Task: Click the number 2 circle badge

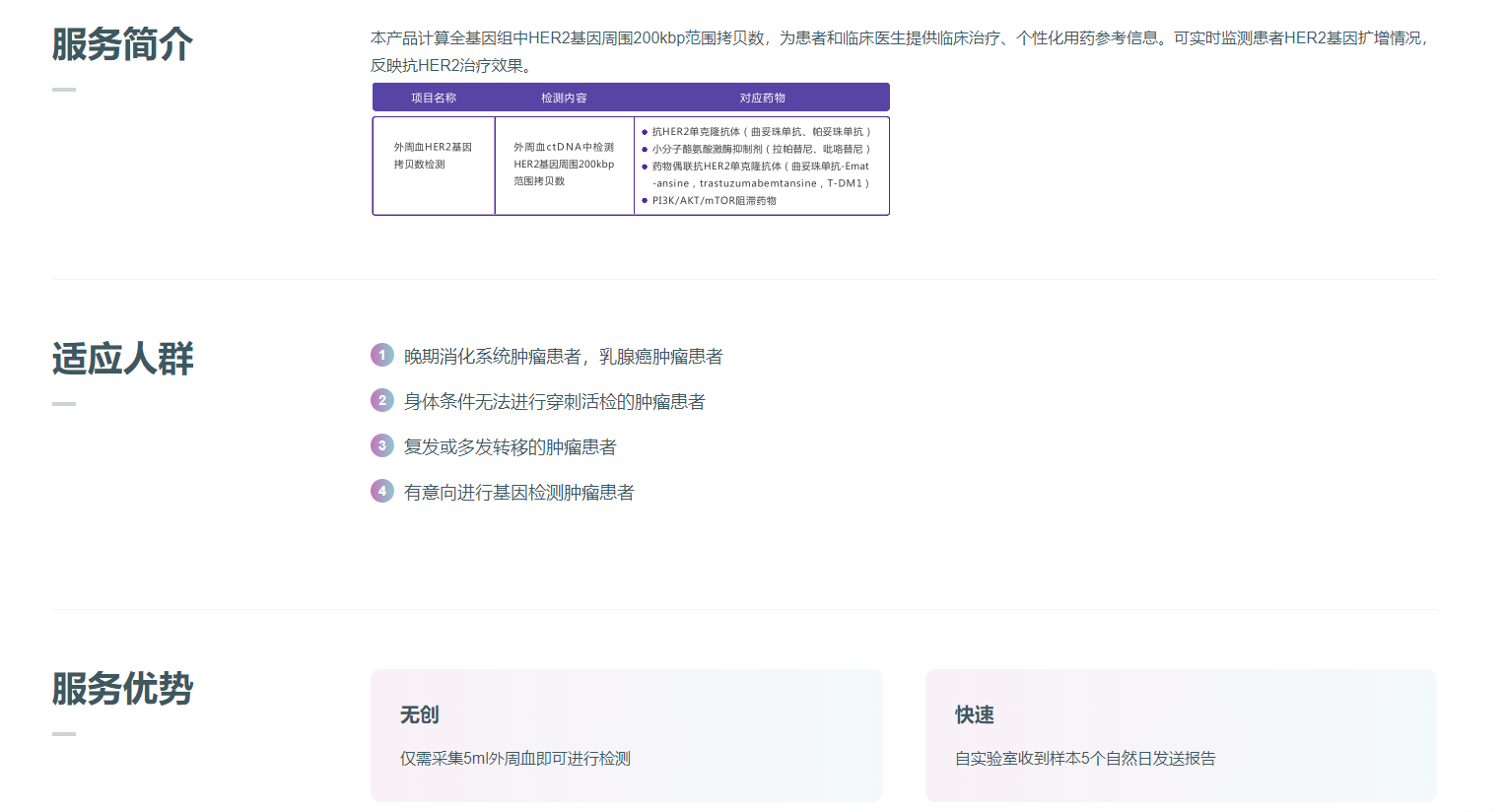Action: (x=382, y=400)
